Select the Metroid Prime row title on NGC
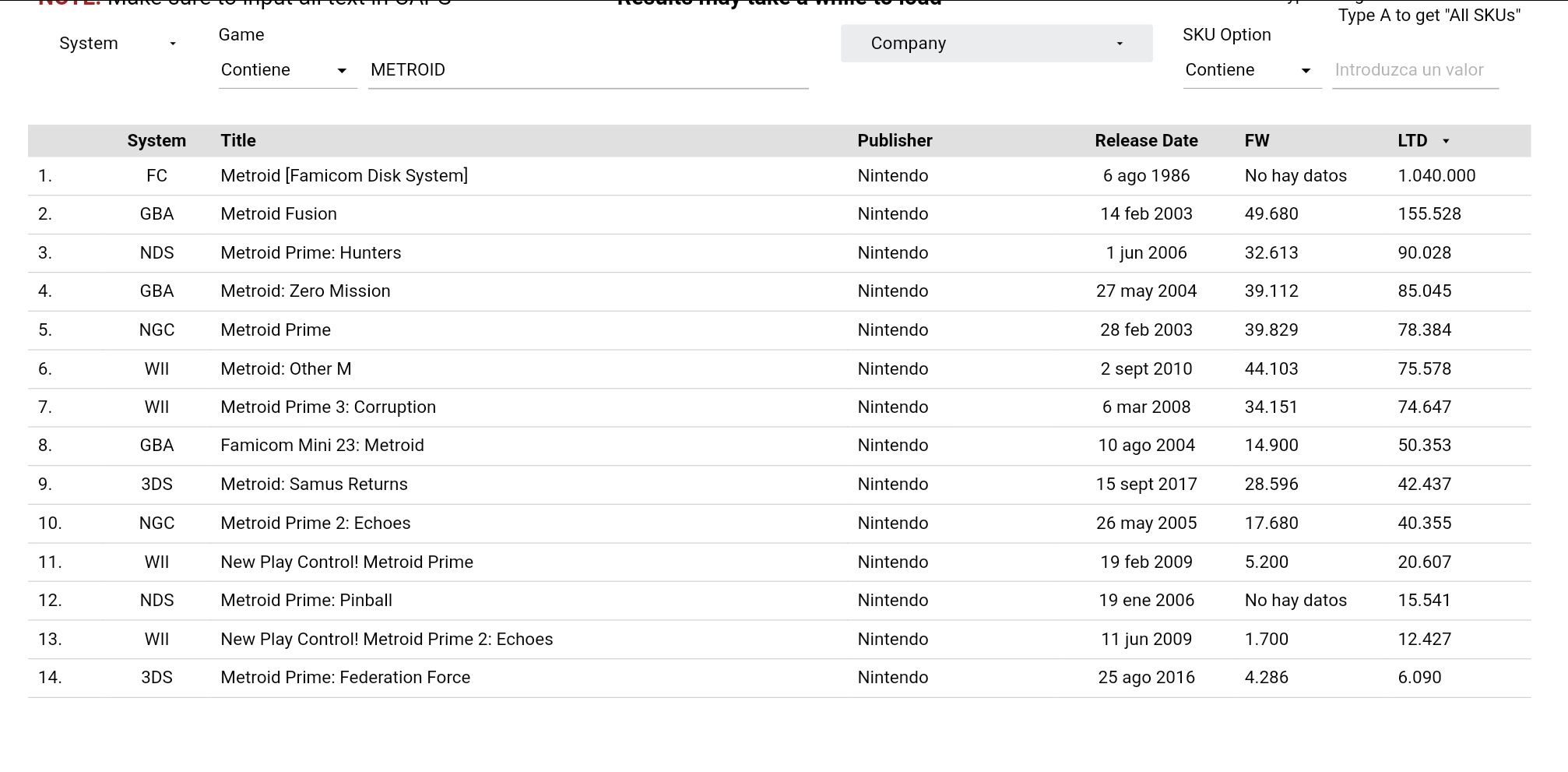The width and height of the screenshot is (1568, 772). (x=276, y=330)
